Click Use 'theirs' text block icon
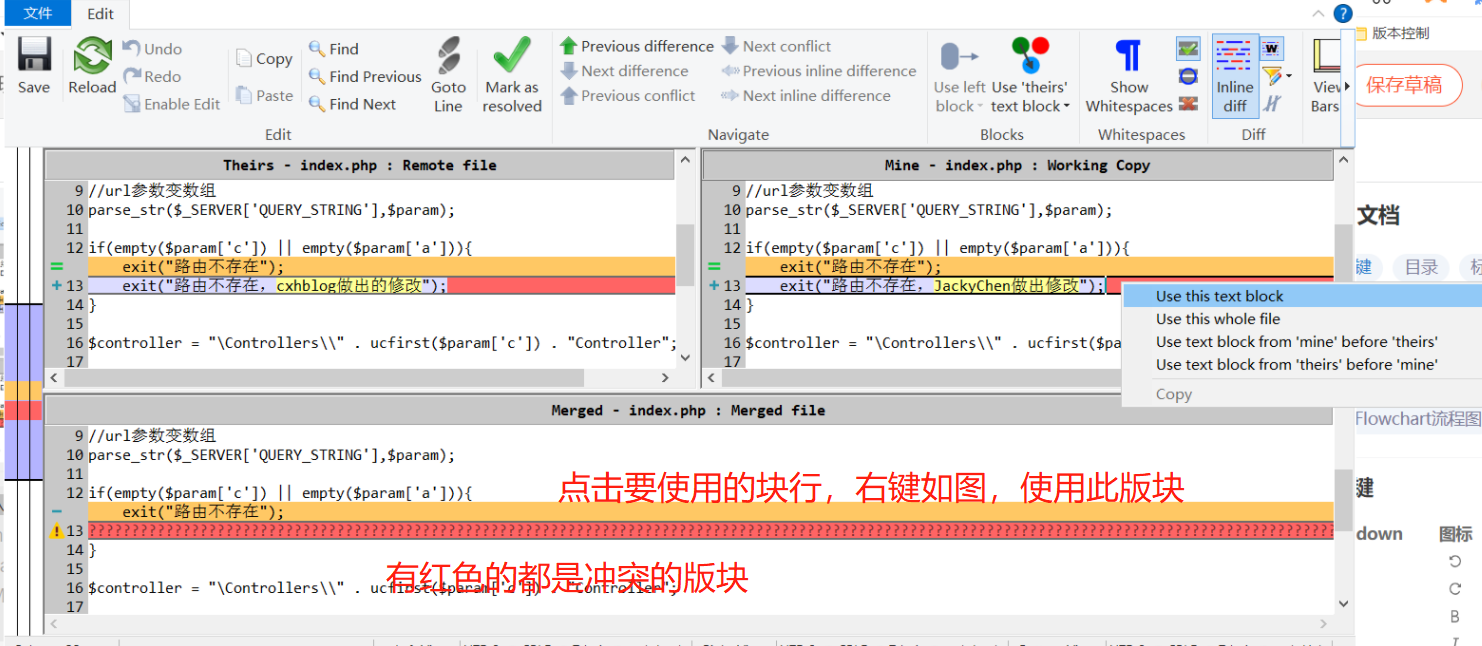 click(1030, 56)
